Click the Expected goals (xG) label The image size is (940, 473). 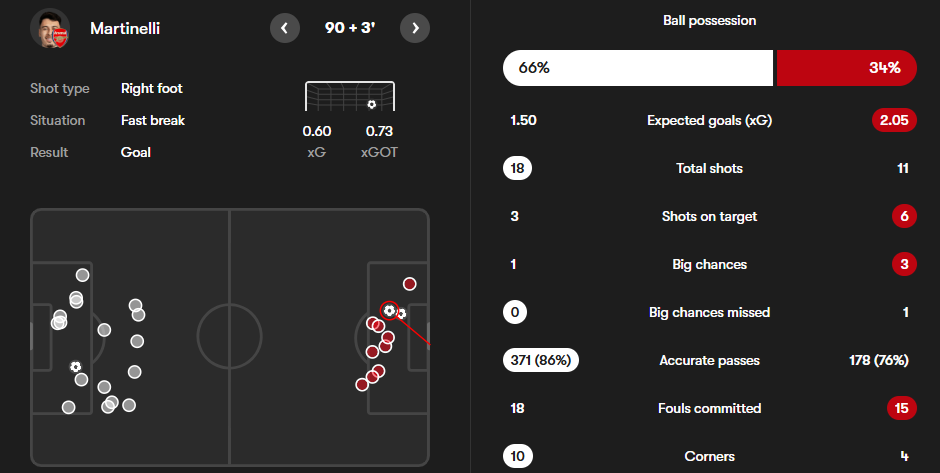pyautogui.click(x=709, y=120)
